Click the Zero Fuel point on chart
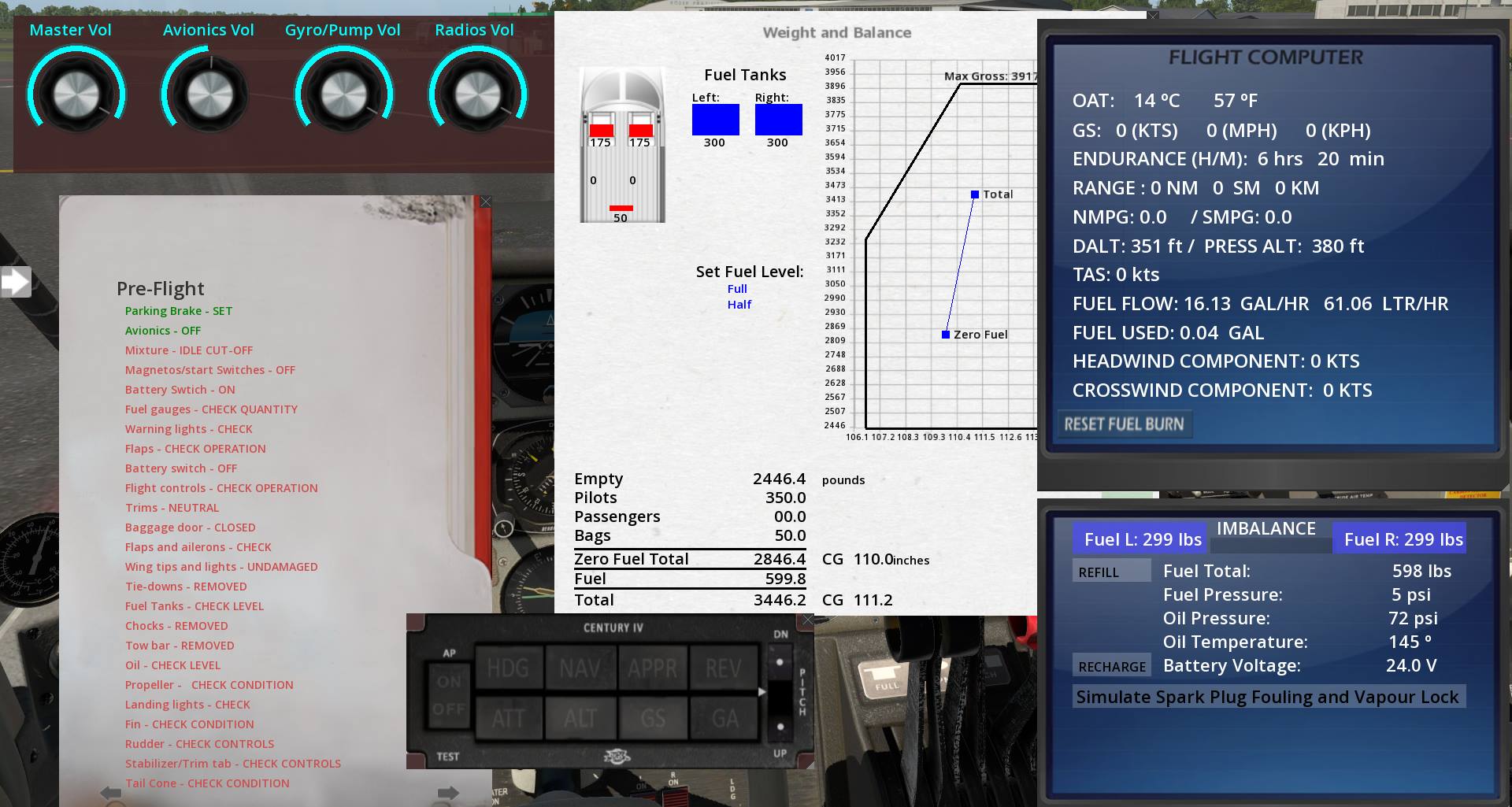 [x=946, y=335]
